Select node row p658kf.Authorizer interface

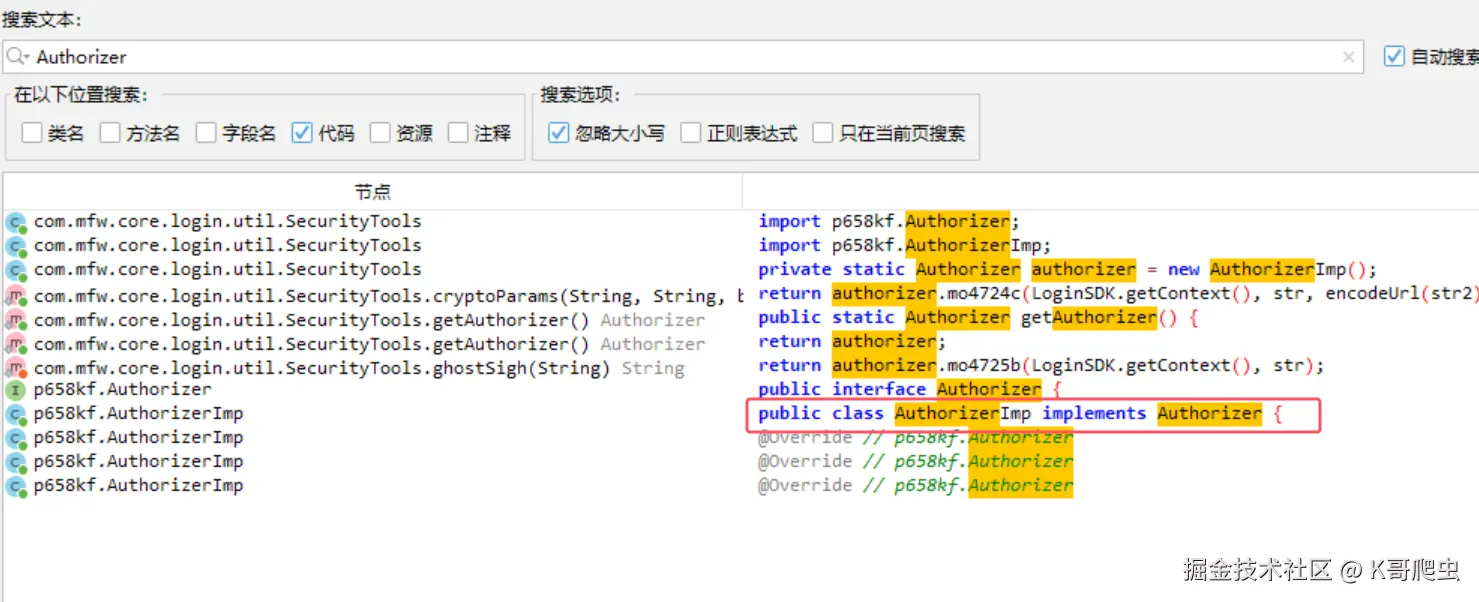122,389
